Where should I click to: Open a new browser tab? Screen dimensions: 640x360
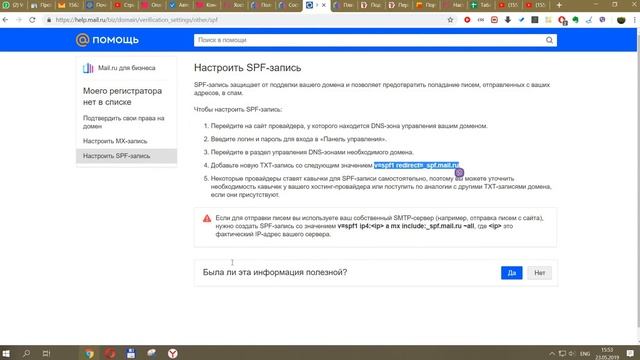coord(559,5)
